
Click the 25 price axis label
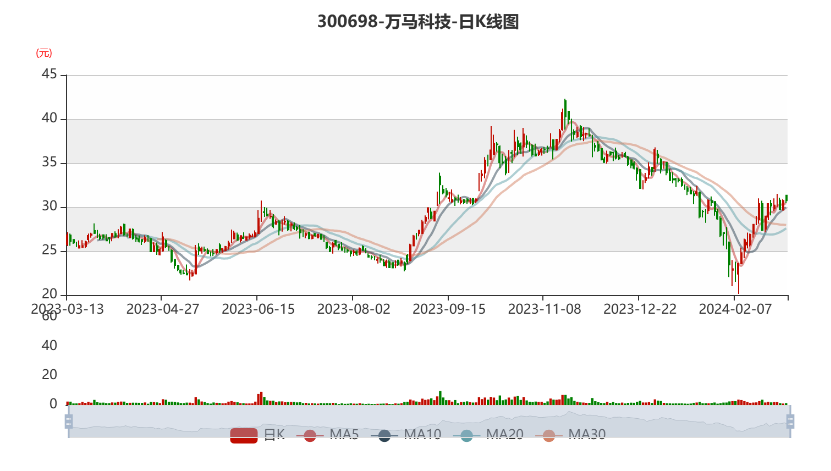point(49,250)
